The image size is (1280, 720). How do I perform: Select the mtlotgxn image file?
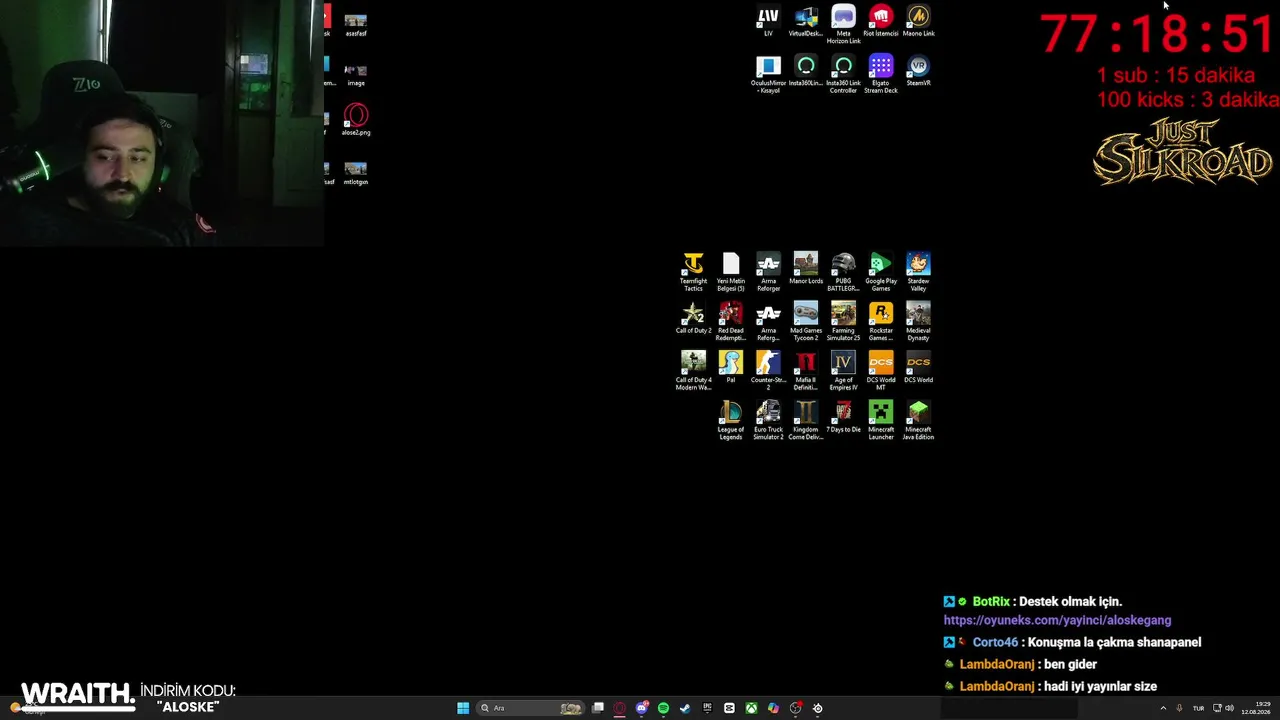coord(356,173)
